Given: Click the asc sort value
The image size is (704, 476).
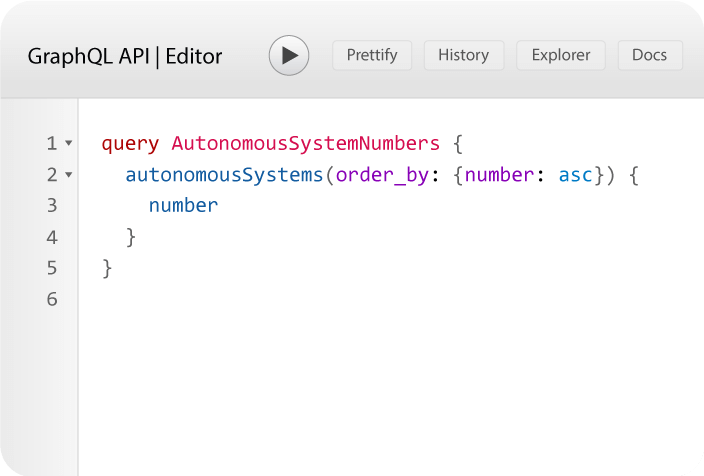Looking at the screenshot, I should [x=575, y=175].
